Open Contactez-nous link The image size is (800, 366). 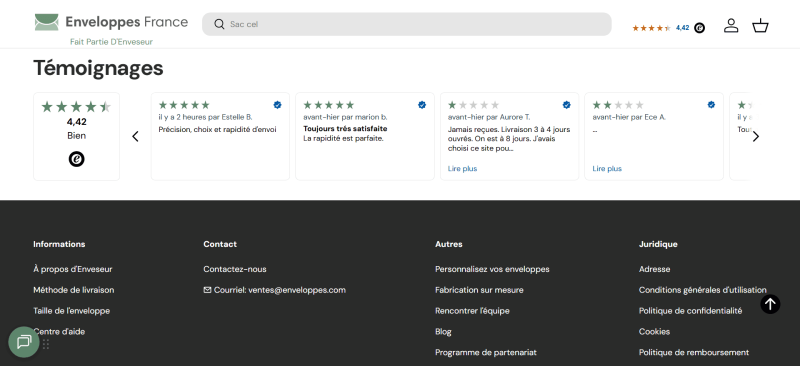235,269
